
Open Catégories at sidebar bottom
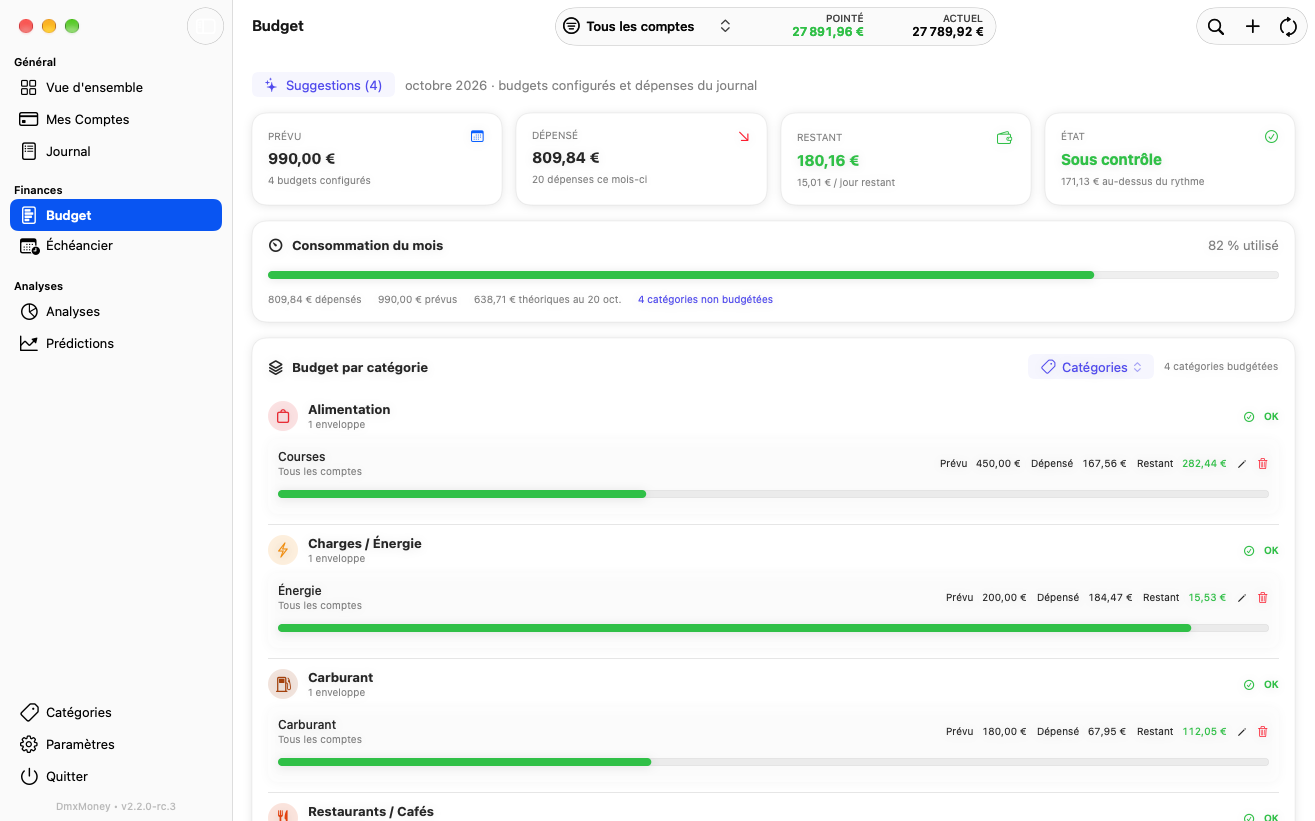[116, 712]
